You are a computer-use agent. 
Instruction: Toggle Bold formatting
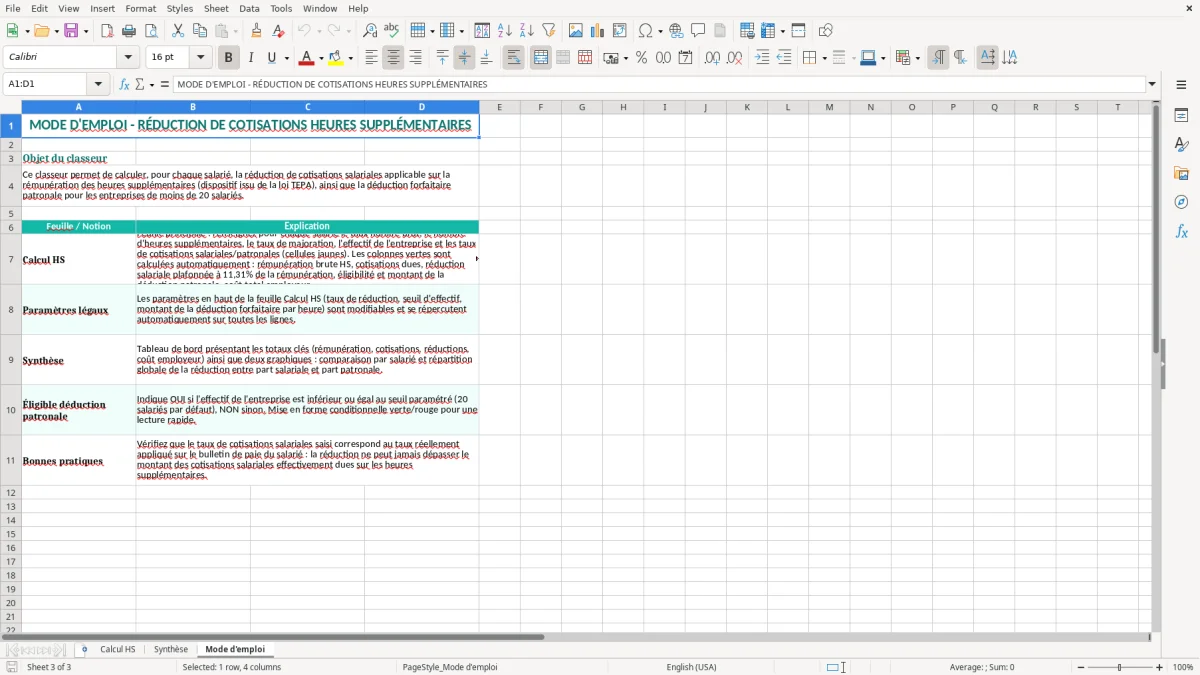click(229, 58)
